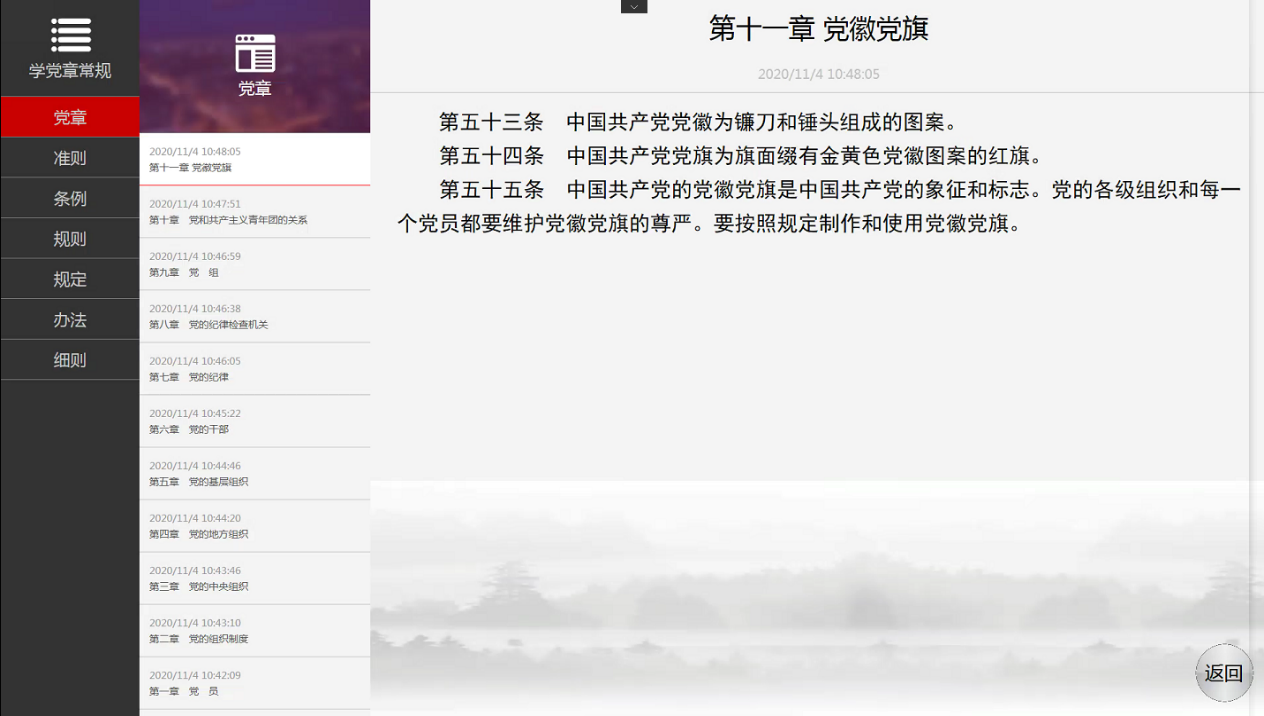Open 第六章 党的干部 chapter
Viewport: 1264px width, 716px height.
pos(254,421)
